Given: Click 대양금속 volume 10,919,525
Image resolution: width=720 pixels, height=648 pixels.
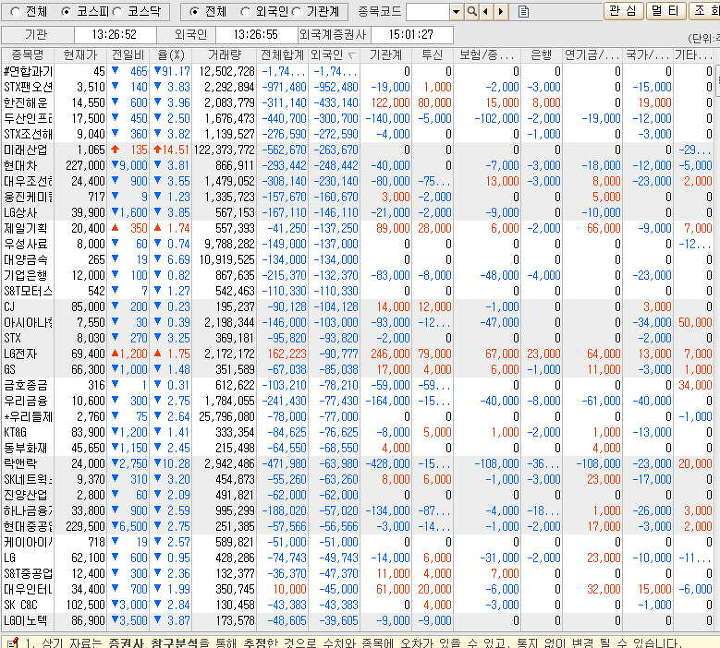Looking at the screenshot, I should point(227,260).
